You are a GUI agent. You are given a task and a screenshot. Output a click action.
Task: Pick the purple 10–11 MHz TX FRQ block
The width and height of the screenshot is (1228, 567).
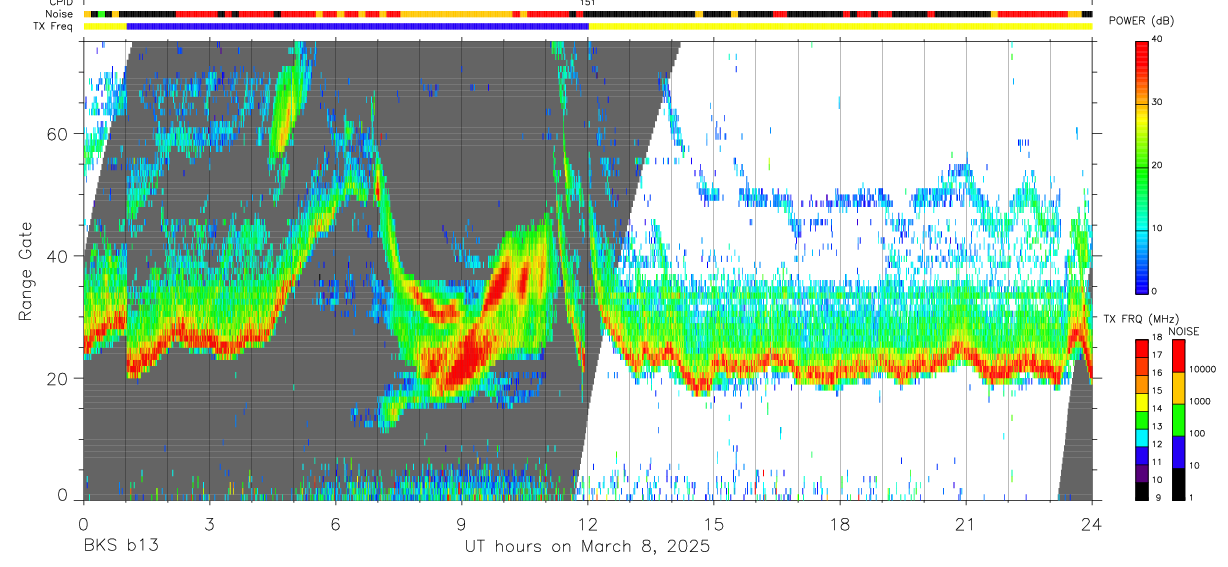tap(1141, 472)
